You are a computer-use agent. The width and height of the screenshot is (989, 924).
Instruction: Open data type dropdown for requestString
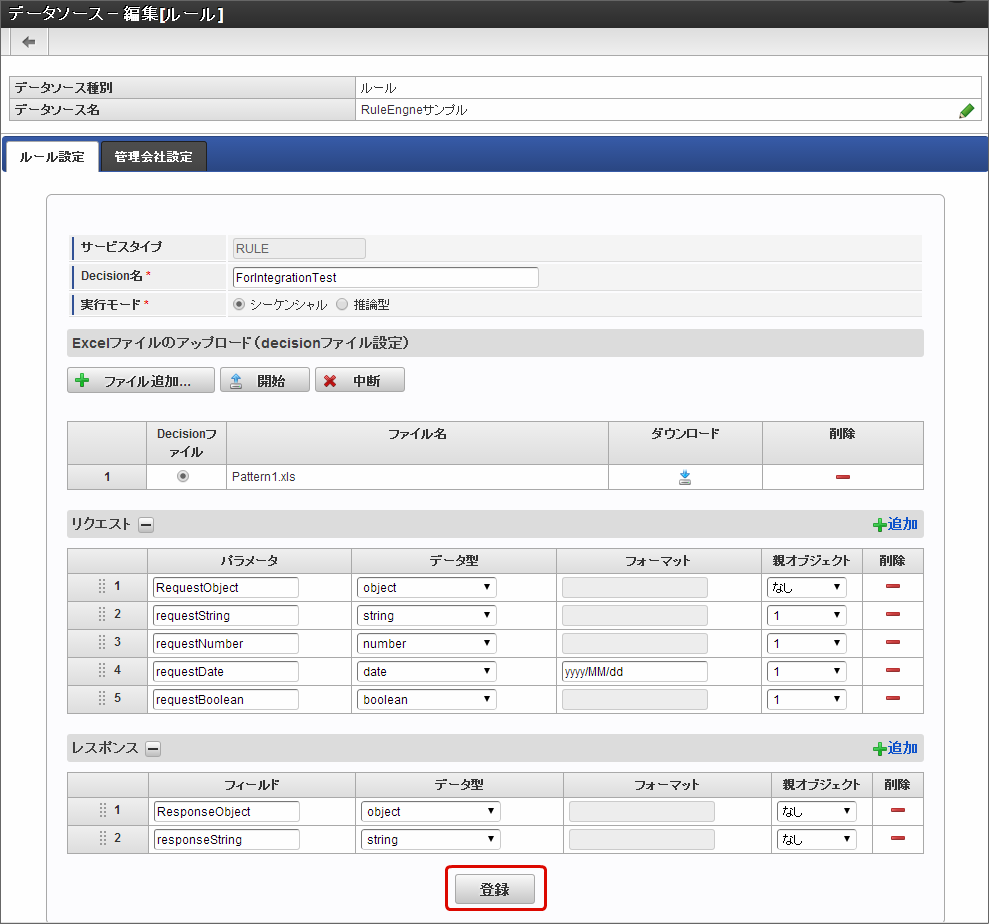tap(426, 615)
